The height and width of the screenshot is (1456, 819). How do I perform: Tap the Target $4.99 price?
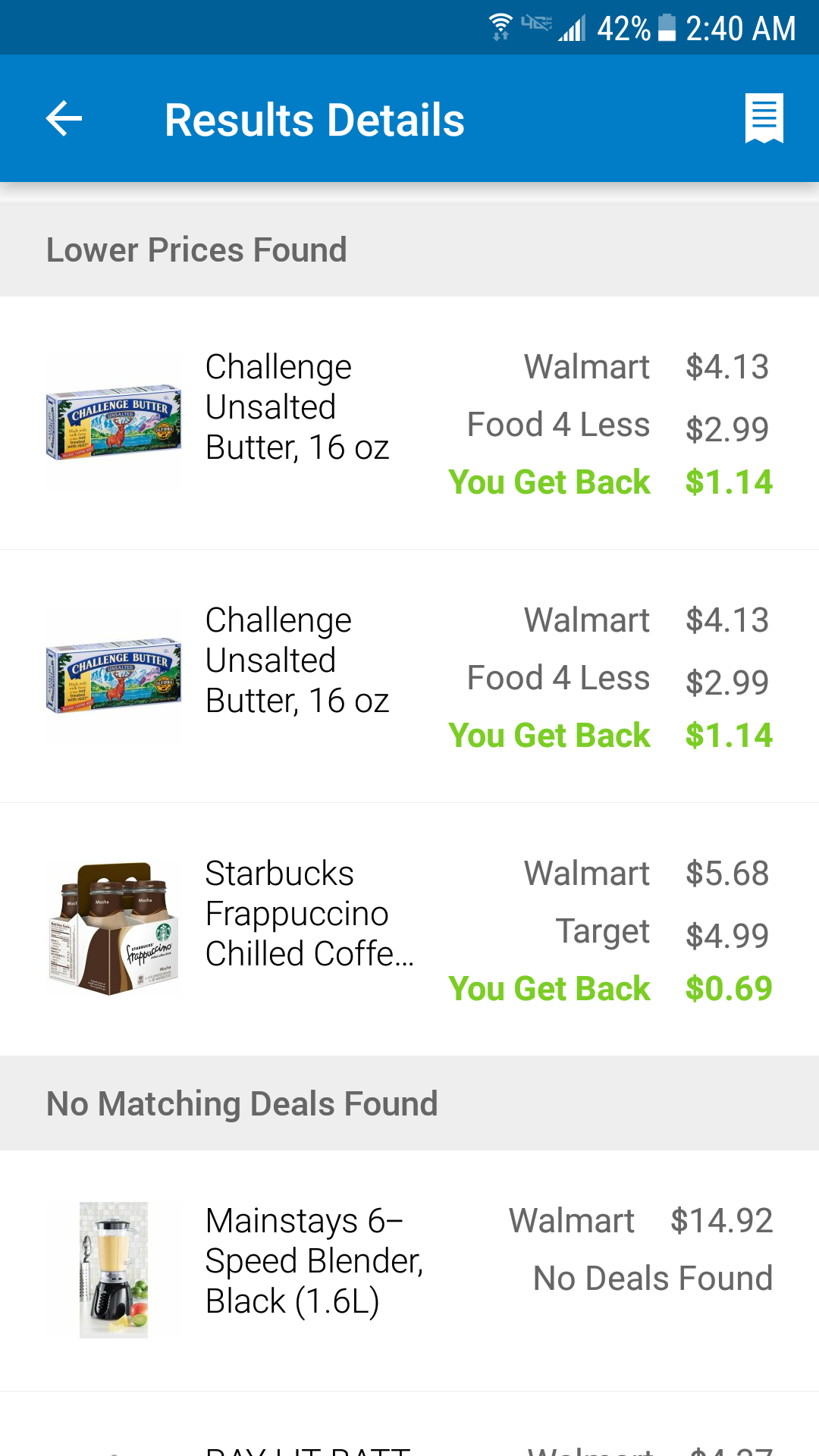[x=726, y=934]
